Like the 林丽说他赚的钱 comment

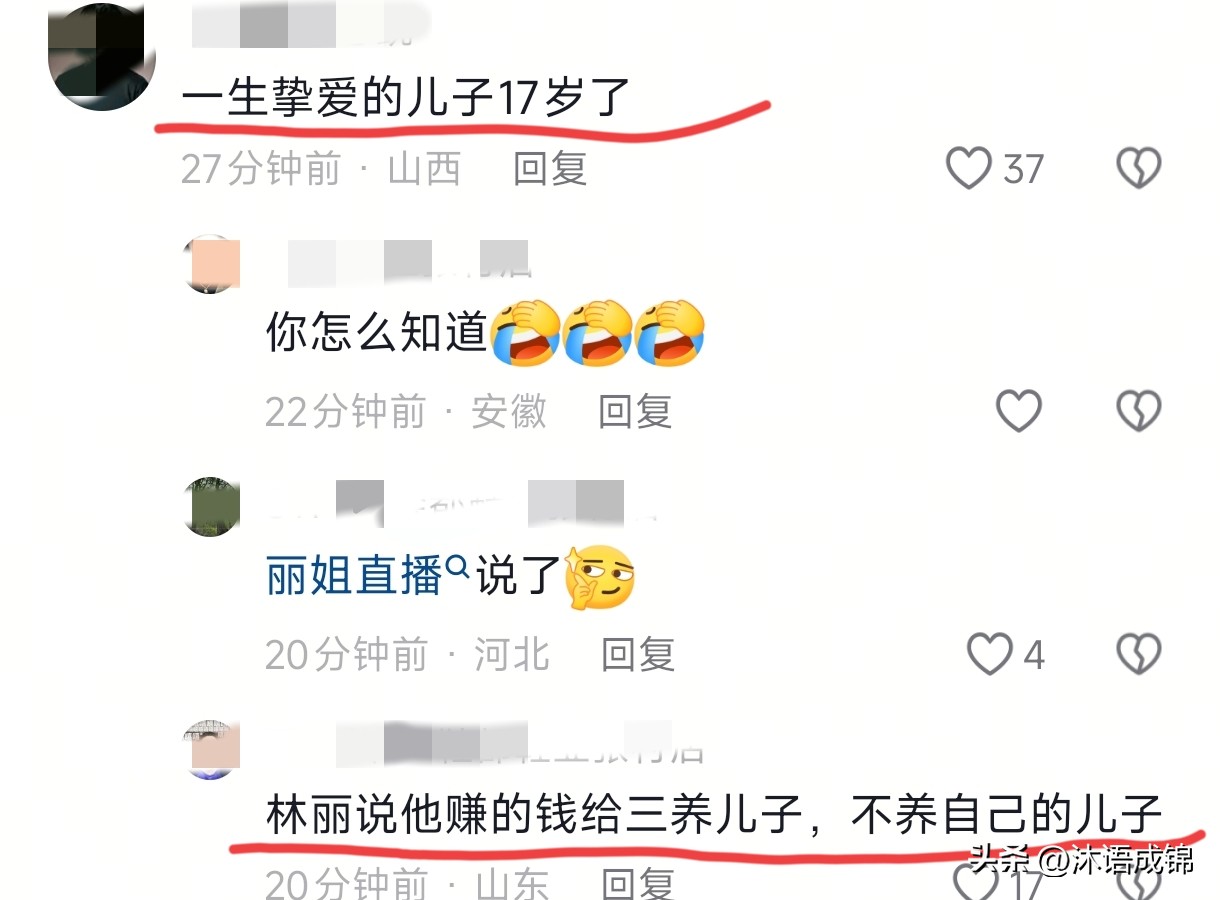[x=972, y=882]
